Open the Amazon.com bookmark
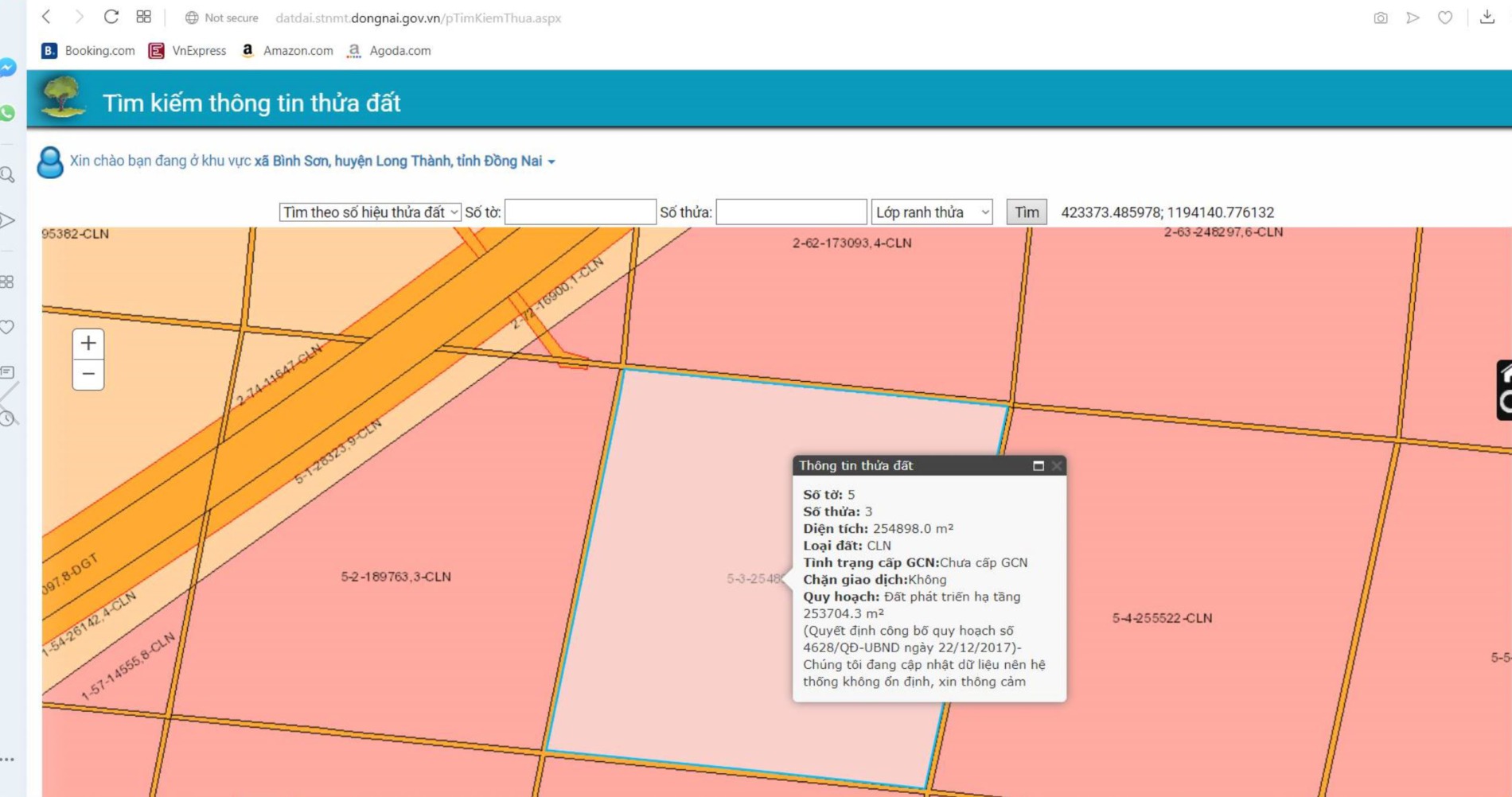 tap(287, 50)
